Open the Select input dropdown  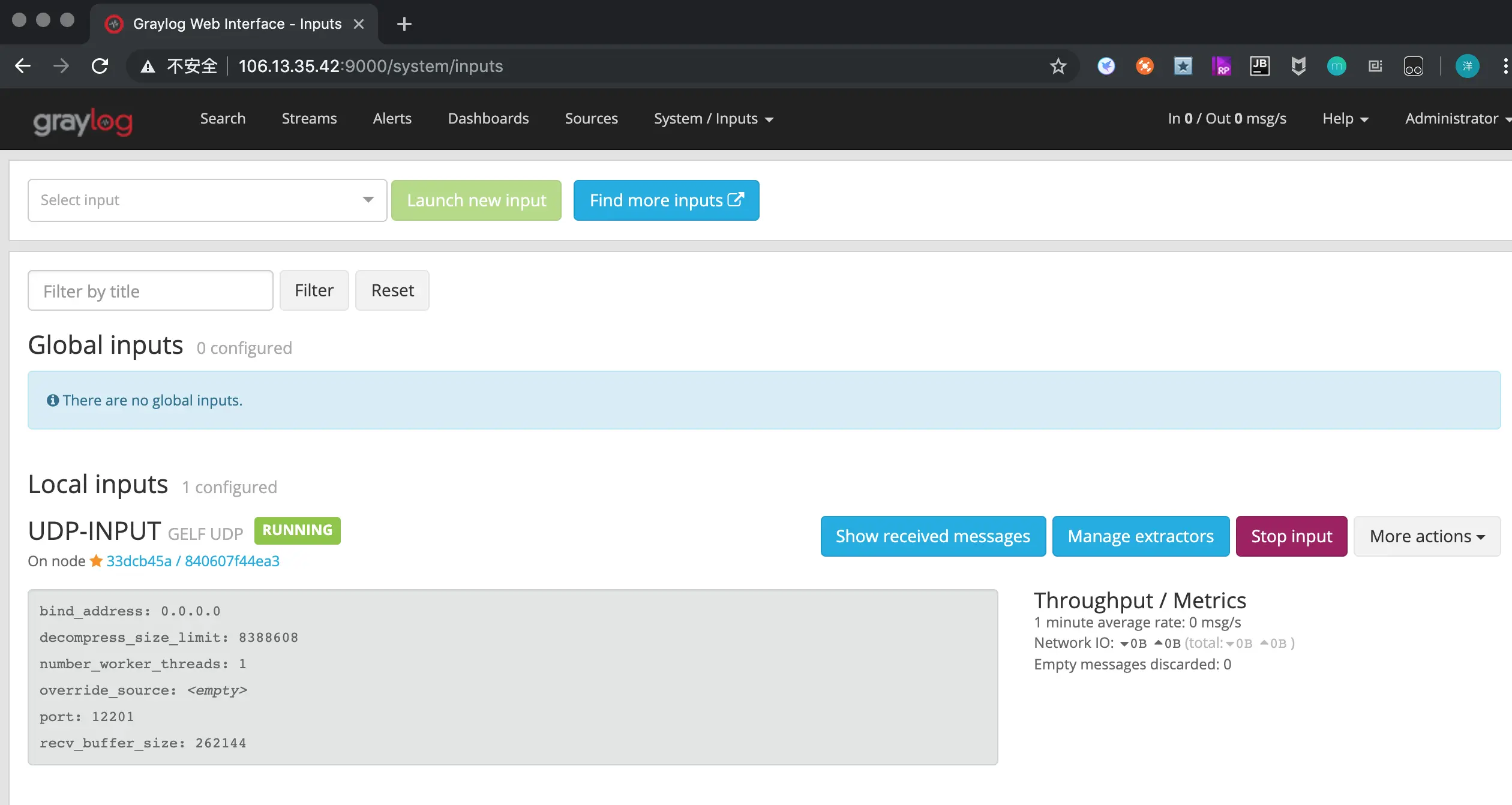coord(207,200)
